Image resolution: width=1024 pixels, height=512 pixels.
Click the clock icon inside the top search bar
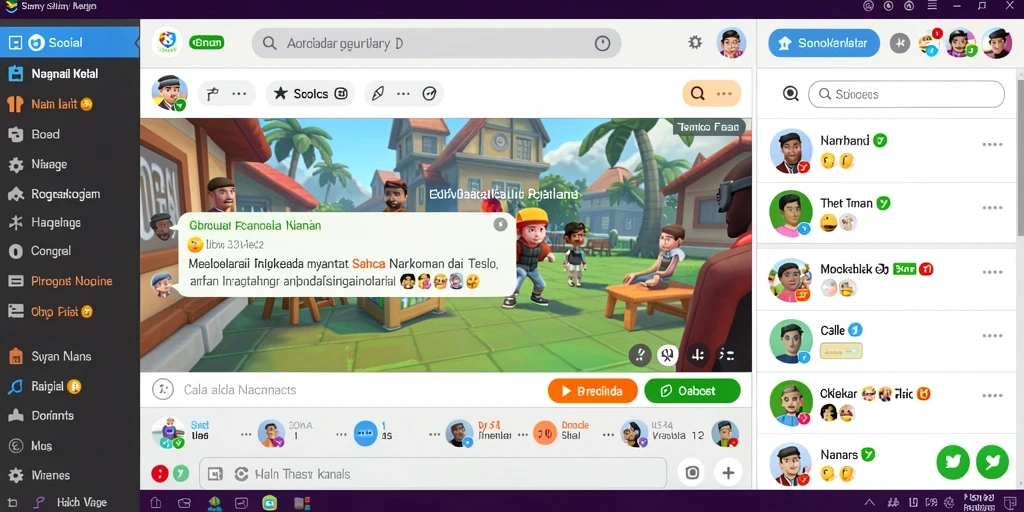(x=602, y=43)
